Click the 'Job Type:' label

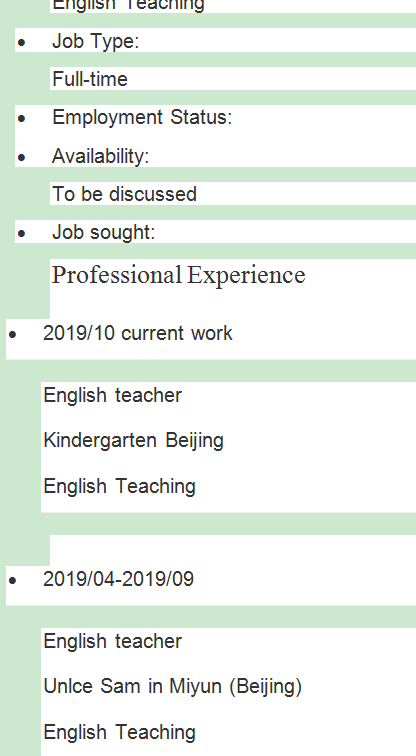(95, 41)
